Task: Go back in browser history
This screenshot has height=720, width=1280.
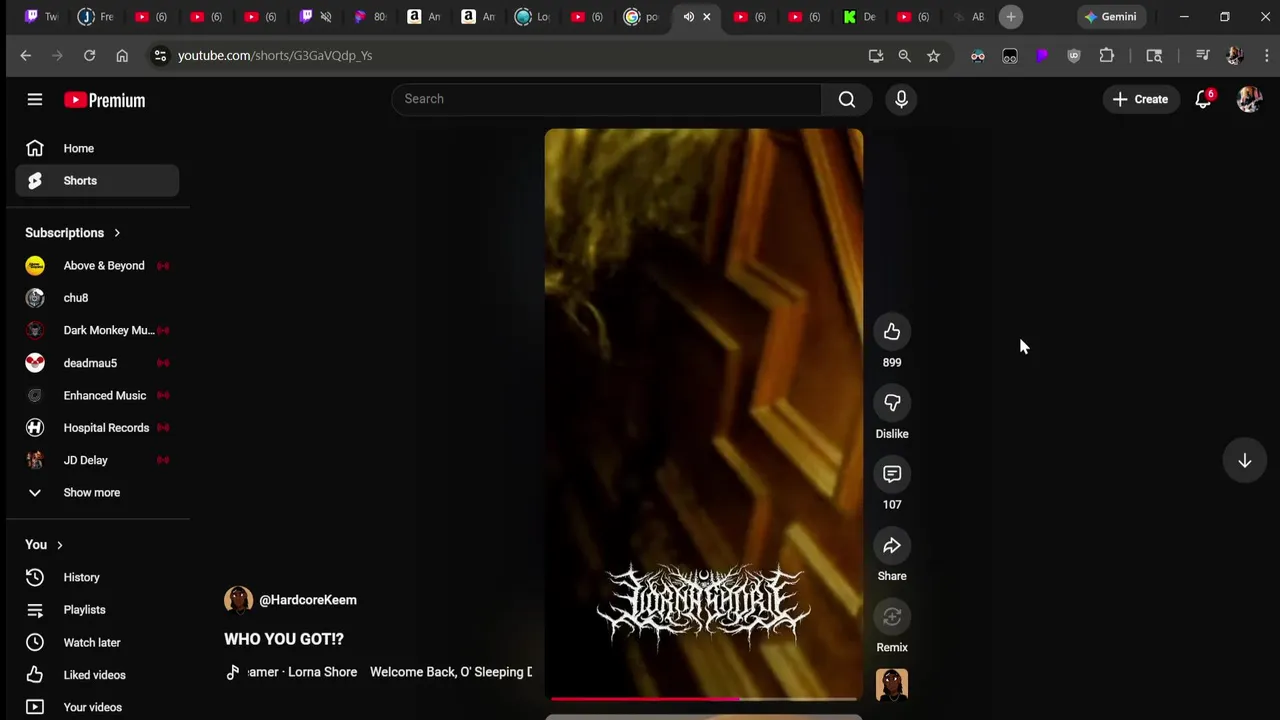Action: [26, 56]
